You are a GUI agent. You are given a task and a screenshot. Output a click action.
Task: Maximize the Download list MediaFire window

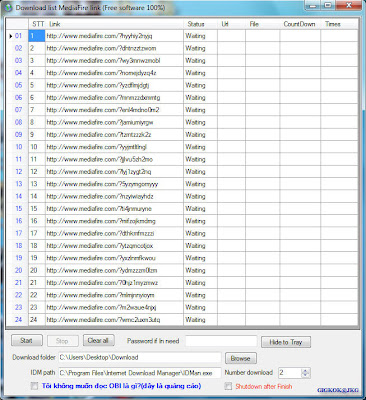click(328, 5)
